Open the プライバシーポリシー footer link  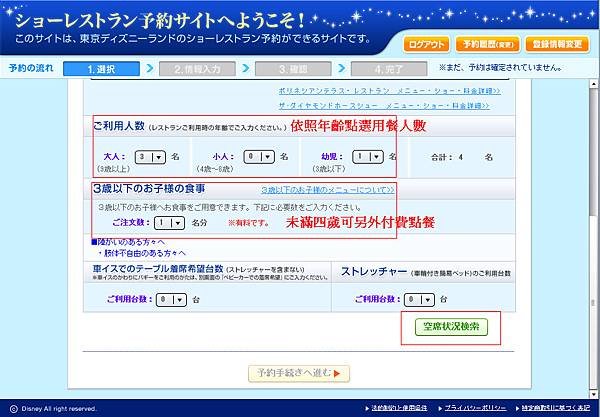[475, 408]
